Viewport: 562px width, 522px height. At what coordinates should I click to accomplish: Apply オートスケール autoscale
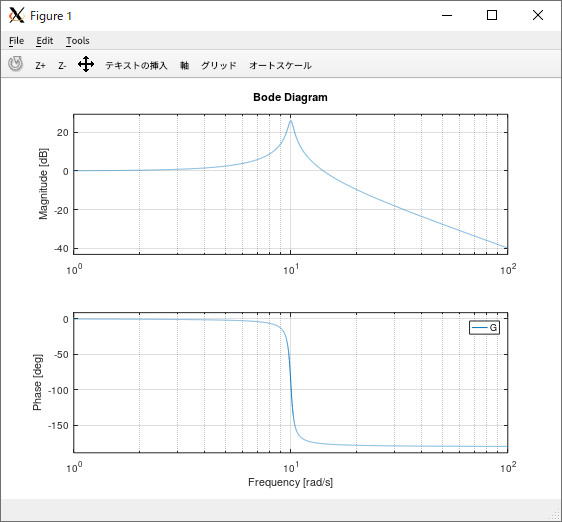pos(280,66)
